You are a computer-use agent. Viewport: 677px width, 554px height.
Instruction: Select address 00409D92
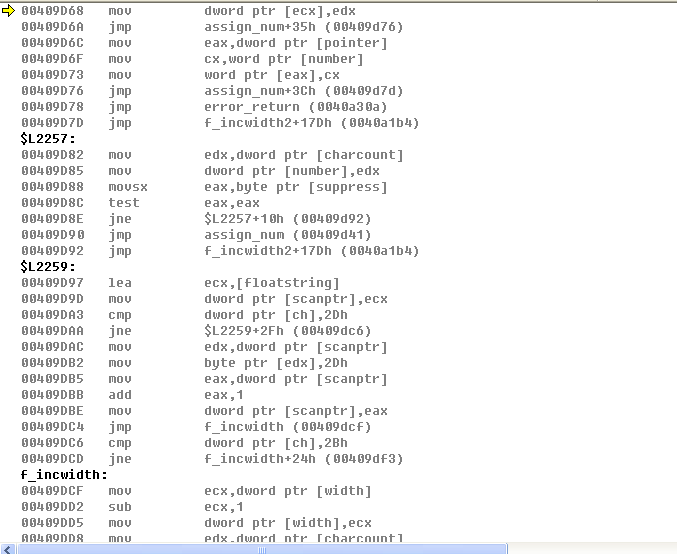point(52,250)
